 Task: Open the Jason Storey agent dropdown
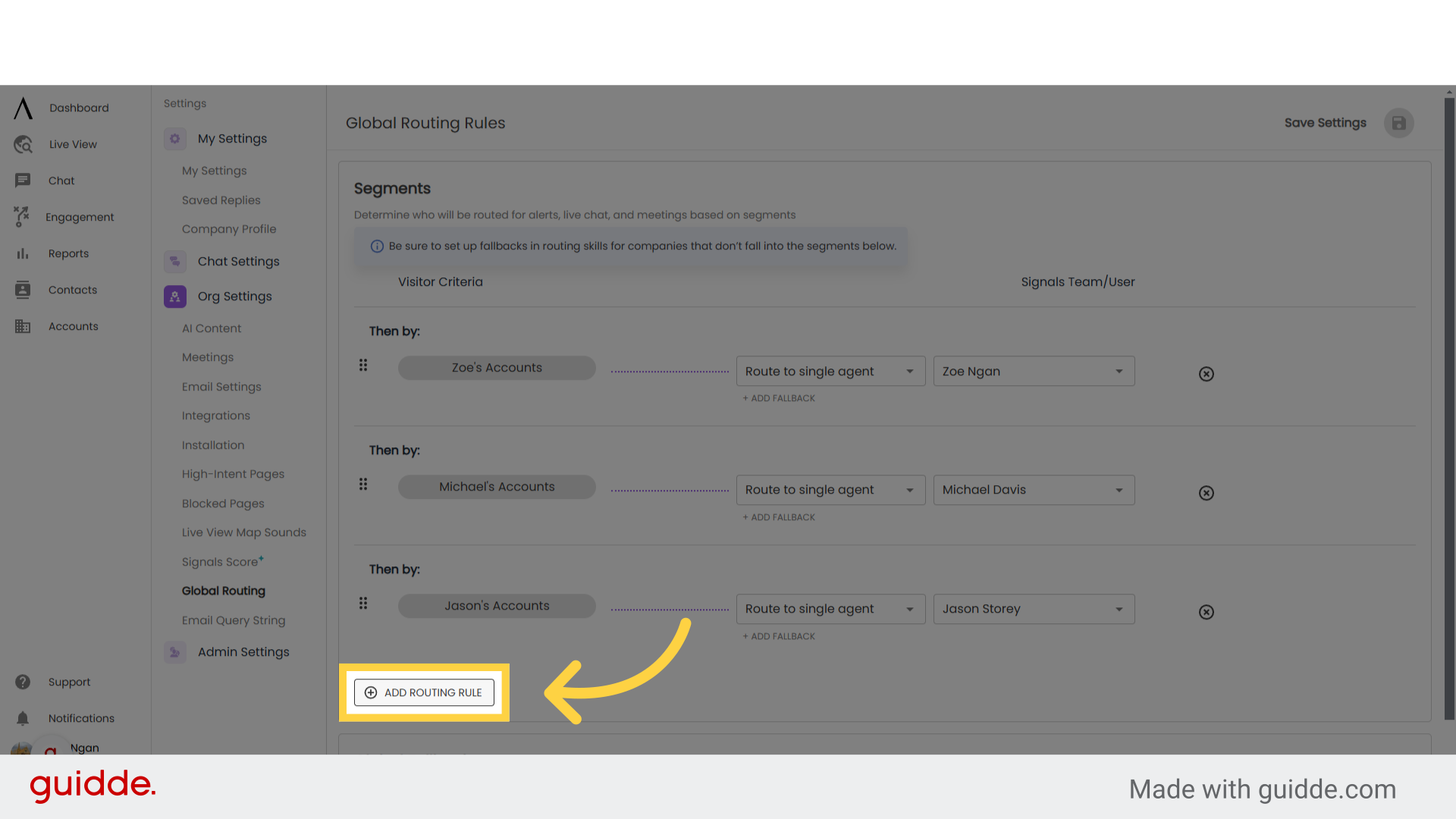pos(1034,609)
